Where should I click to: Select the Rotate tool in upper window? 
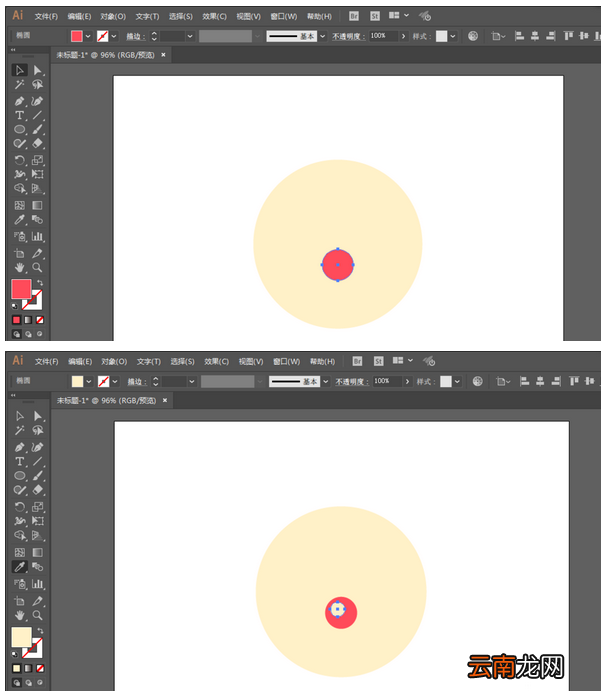pyautogui.click(x=20, y=160)
